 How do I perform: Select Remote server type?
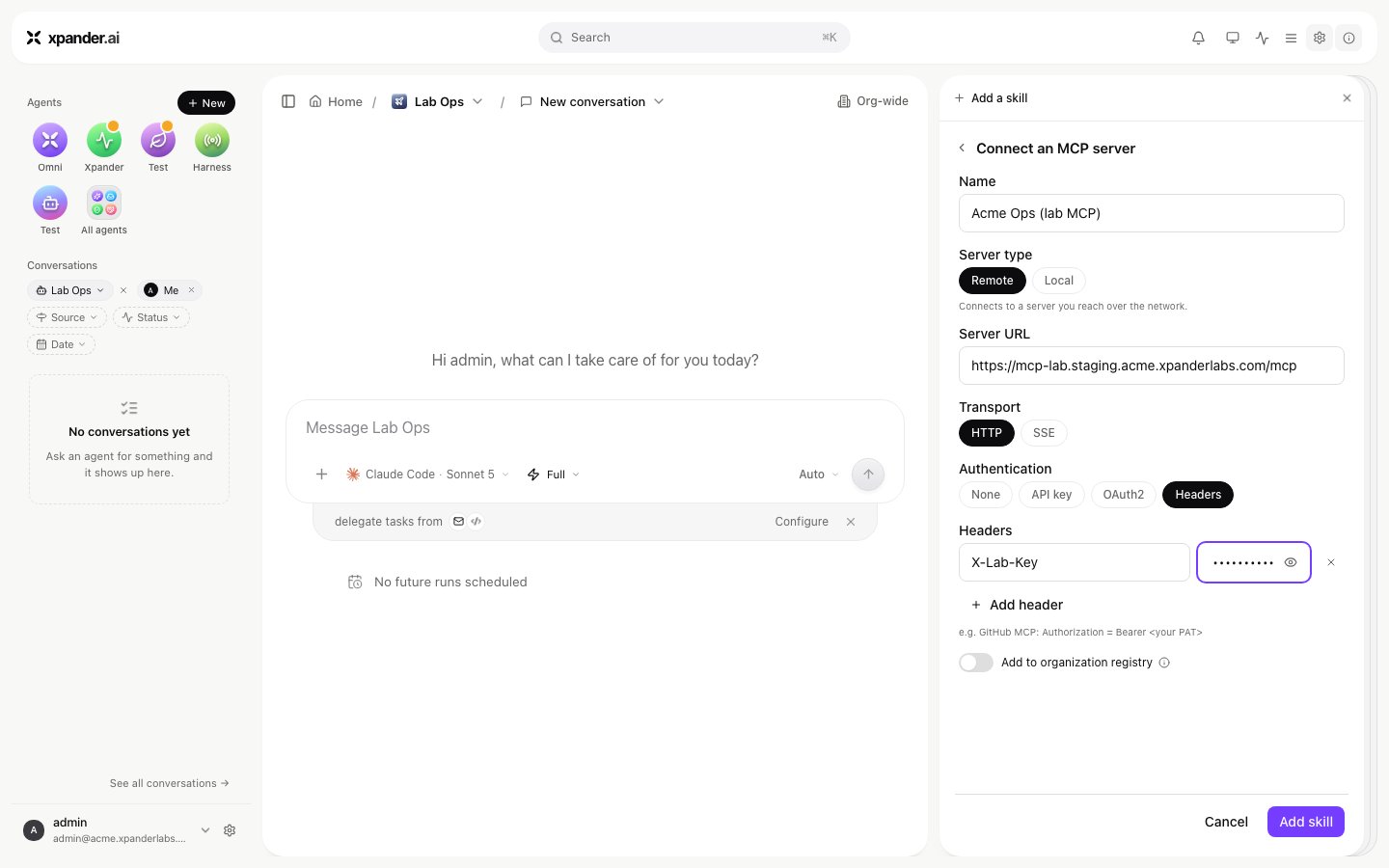point(993,281)
